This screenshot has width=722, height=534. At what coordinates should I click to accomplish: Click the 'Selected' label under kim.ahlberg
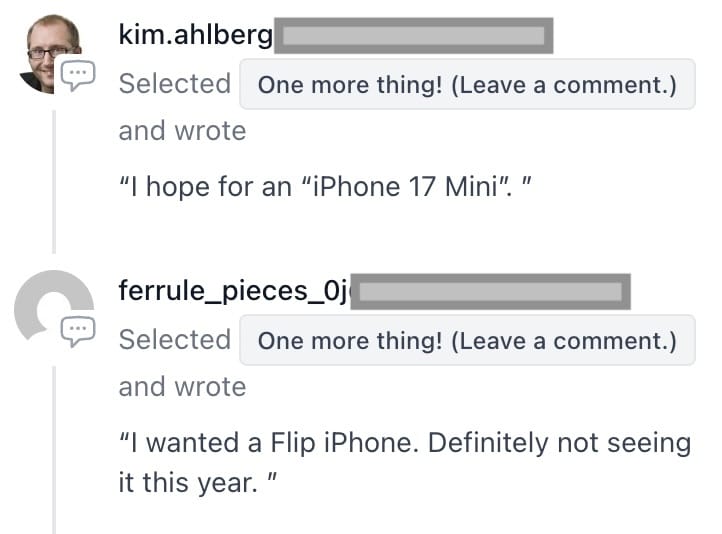pyautogui.click(x=174, y=84)
